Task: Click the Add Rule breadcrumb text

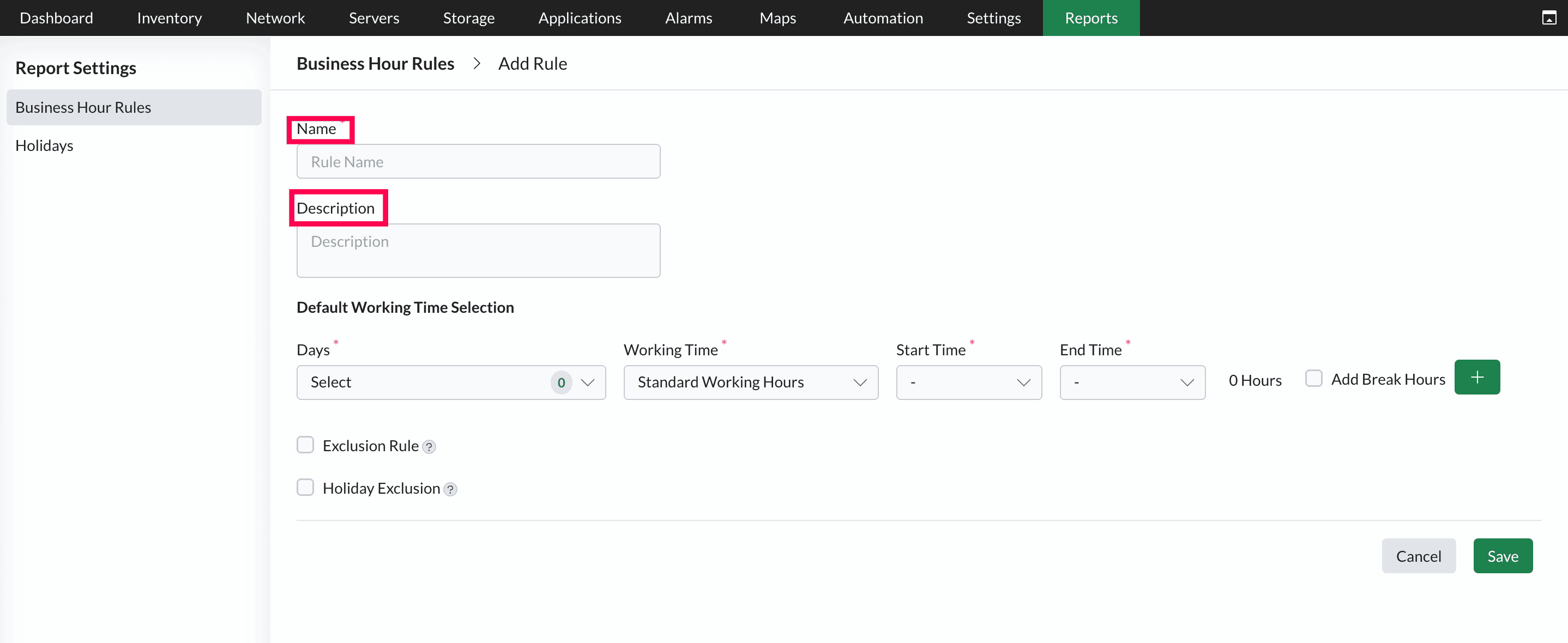Action: pyautogui.click(x=532, y=63)
